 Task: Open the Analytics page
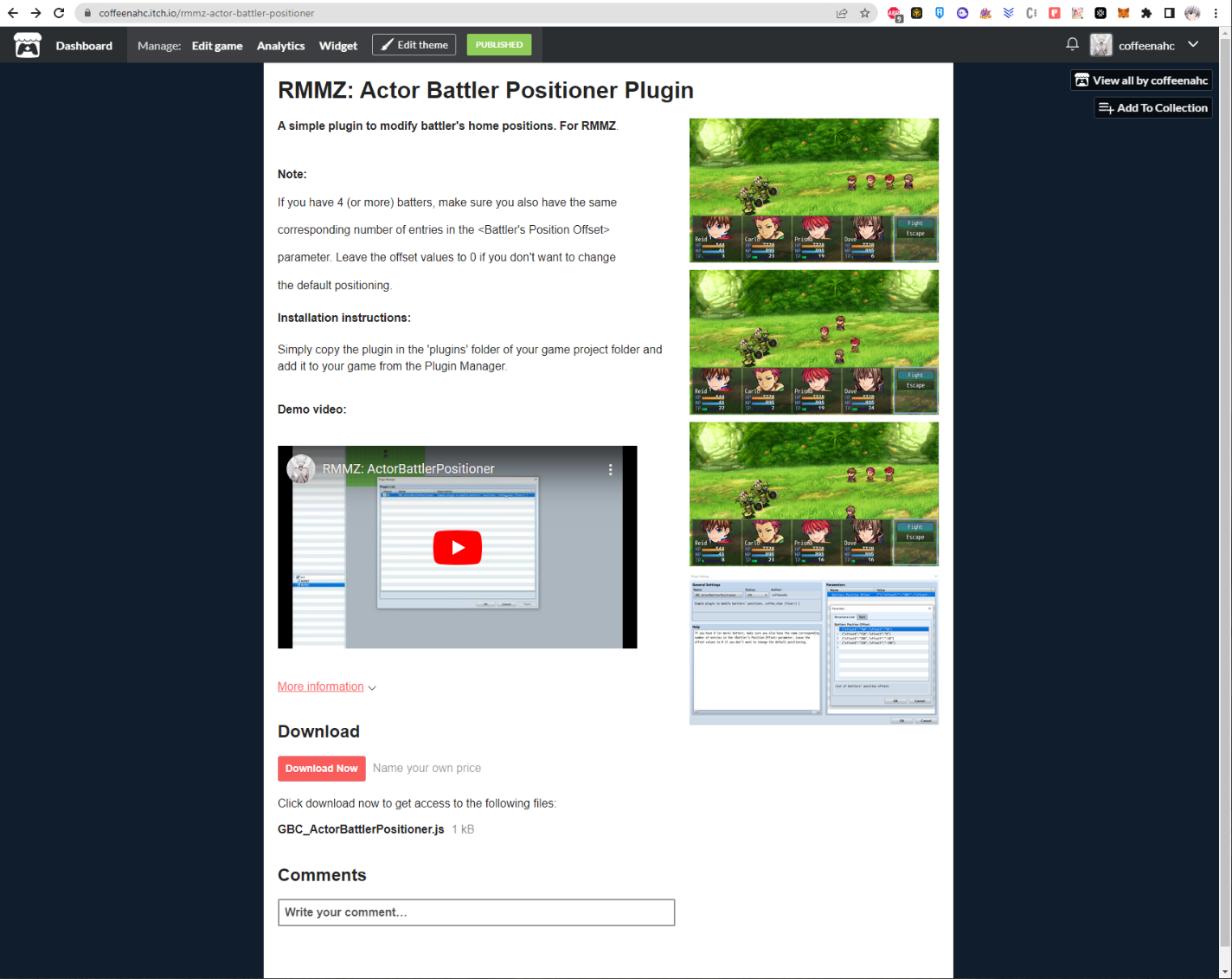point(280,46)
